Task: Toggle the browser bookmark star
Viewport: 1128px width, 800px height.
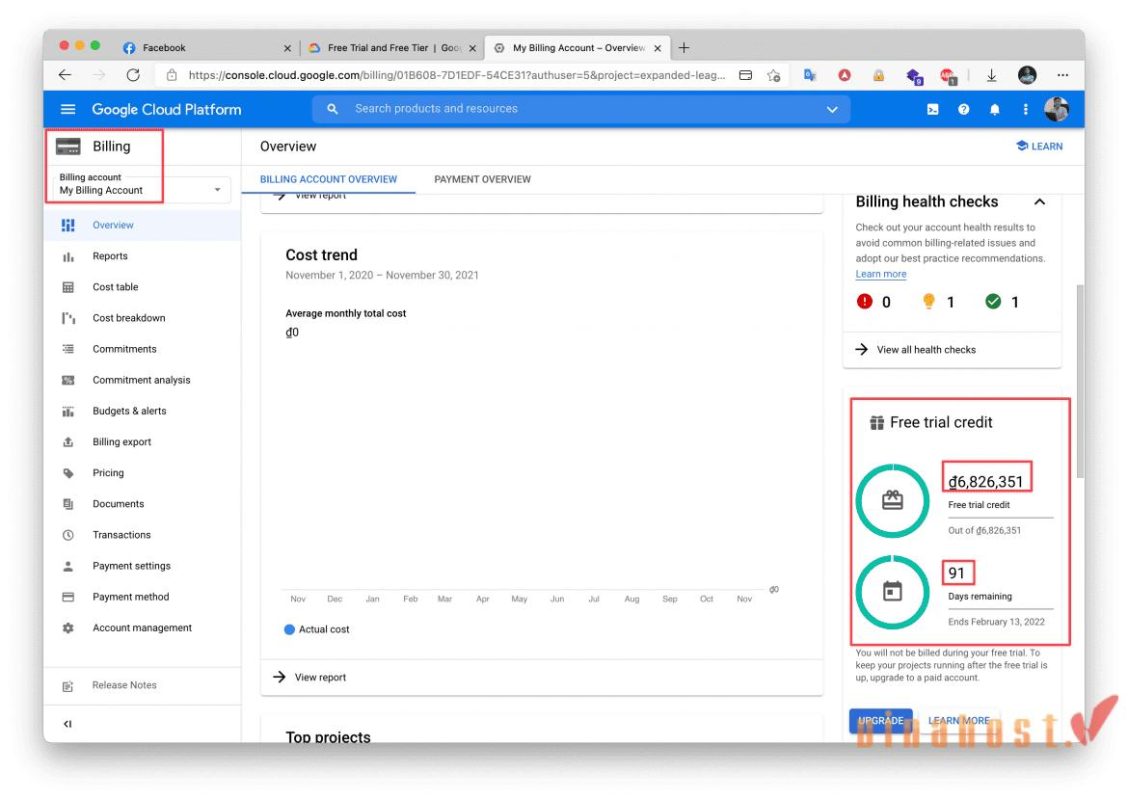Action: coord(771,75)
